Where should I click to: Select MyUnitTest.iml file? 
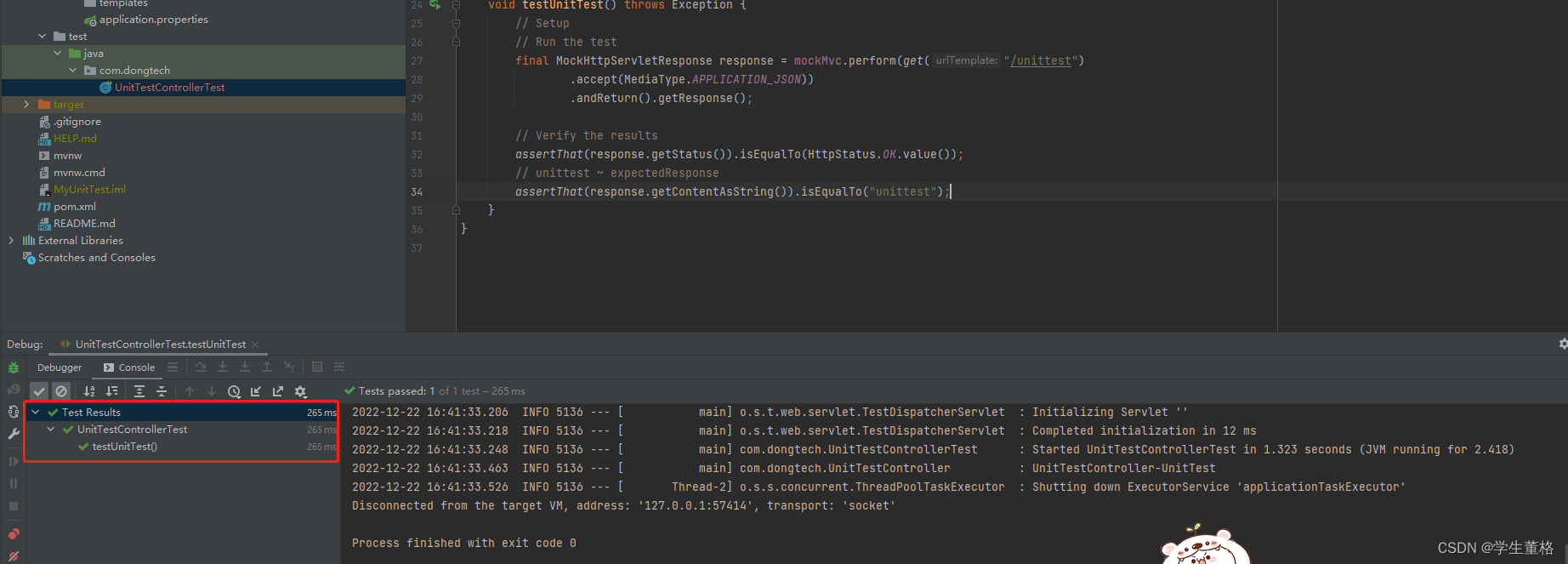point(89,190)
